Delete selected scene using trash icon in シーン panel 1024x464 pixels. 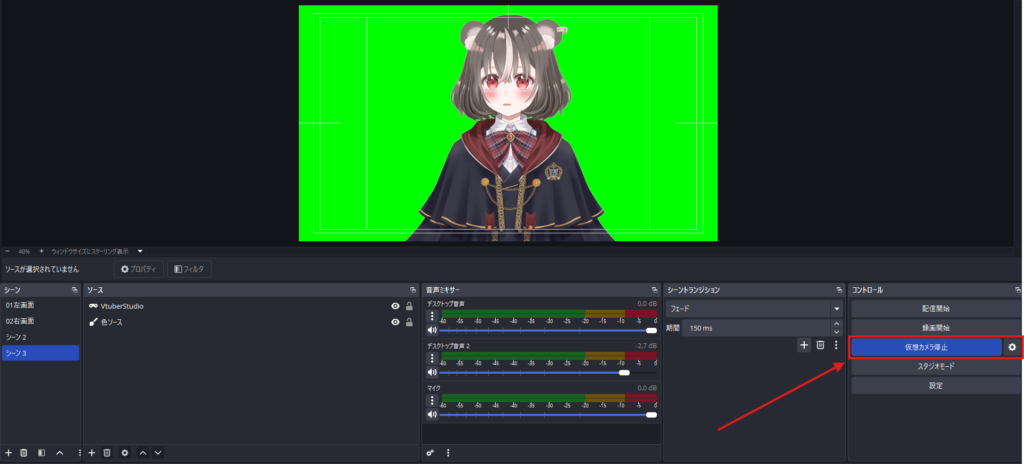pos(24,452)
